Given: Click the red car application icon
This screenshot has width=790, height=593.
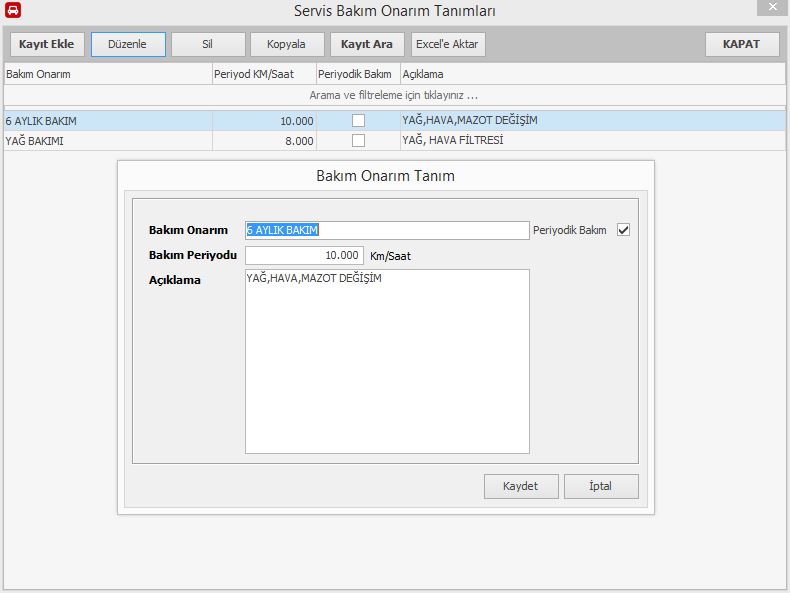Looking at the screenshot, I should (12, 11).
